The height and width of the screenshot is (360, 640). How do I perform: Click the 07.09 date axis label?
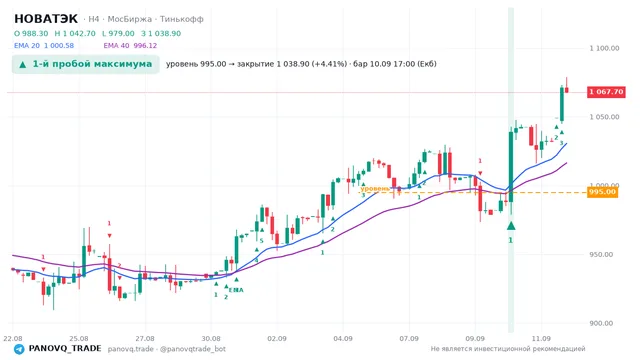(409, 338)
